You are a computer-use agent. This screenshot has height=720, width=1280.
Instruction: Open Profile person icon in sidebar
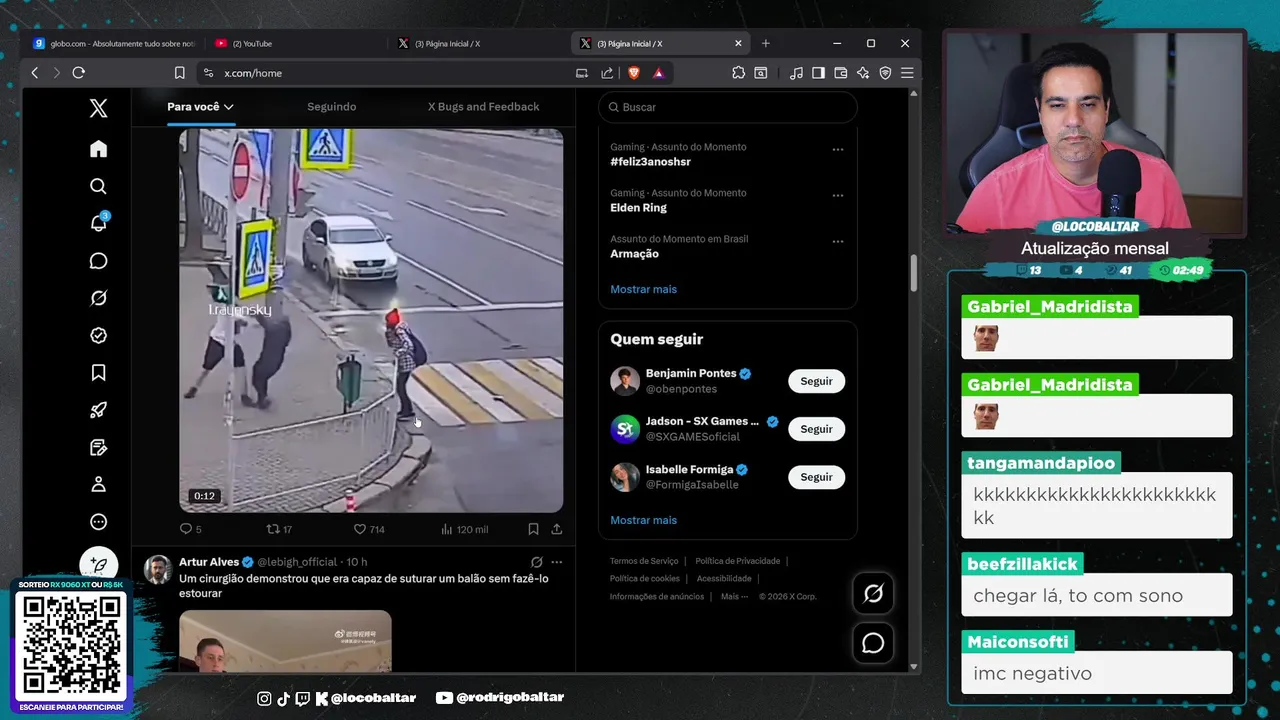[98, 484]
